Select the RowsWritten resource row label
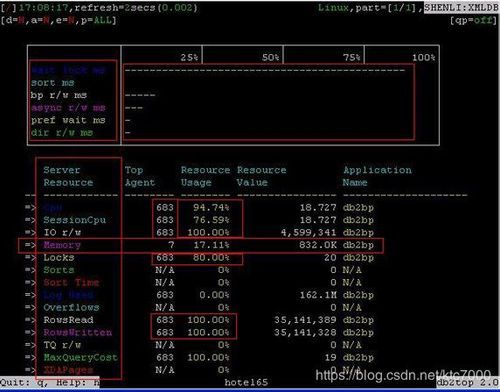This screenshot has height=392, width=500. click(78, 332)
